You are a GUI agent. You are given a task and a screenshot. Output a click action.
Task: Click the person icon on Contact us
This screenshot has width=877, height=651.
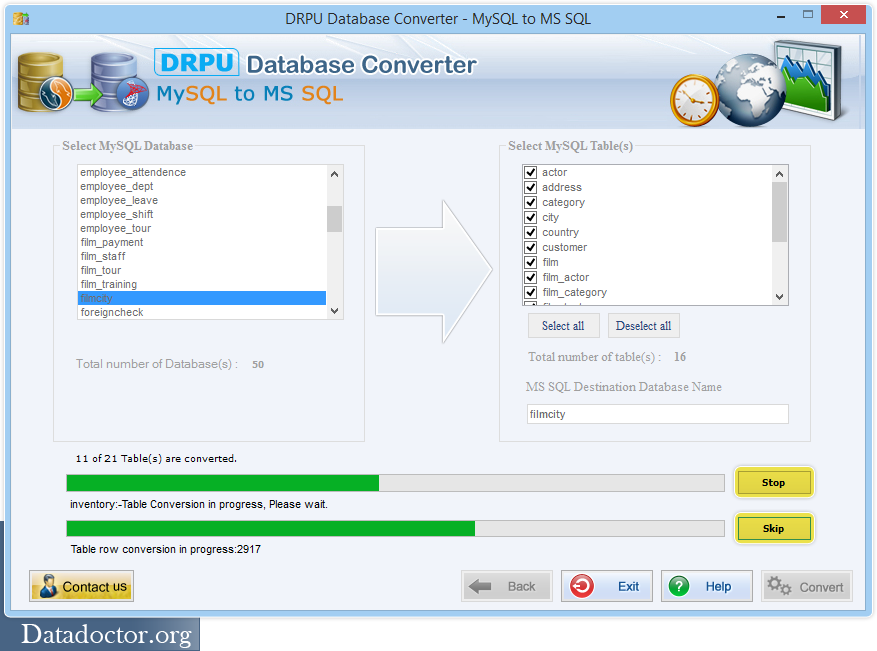point(48,586)
